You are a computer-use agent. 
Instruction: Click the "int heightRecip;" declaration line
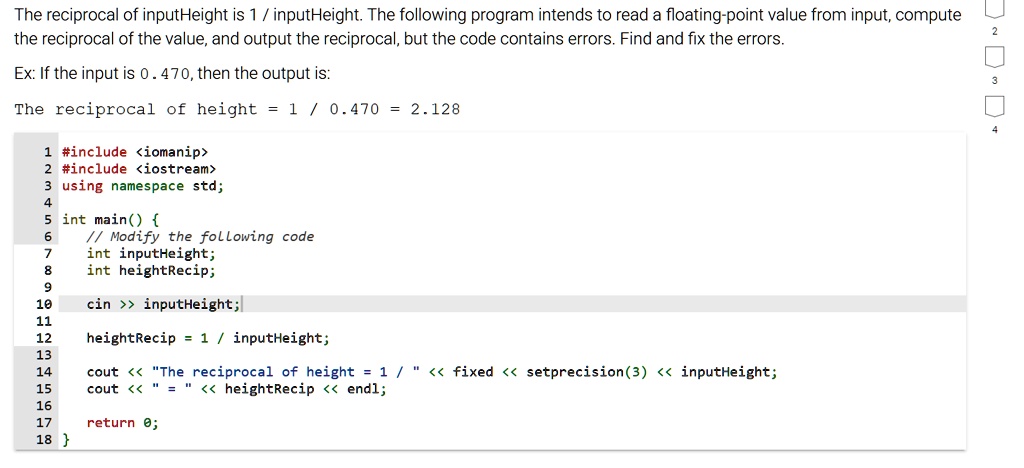point(150,271)
